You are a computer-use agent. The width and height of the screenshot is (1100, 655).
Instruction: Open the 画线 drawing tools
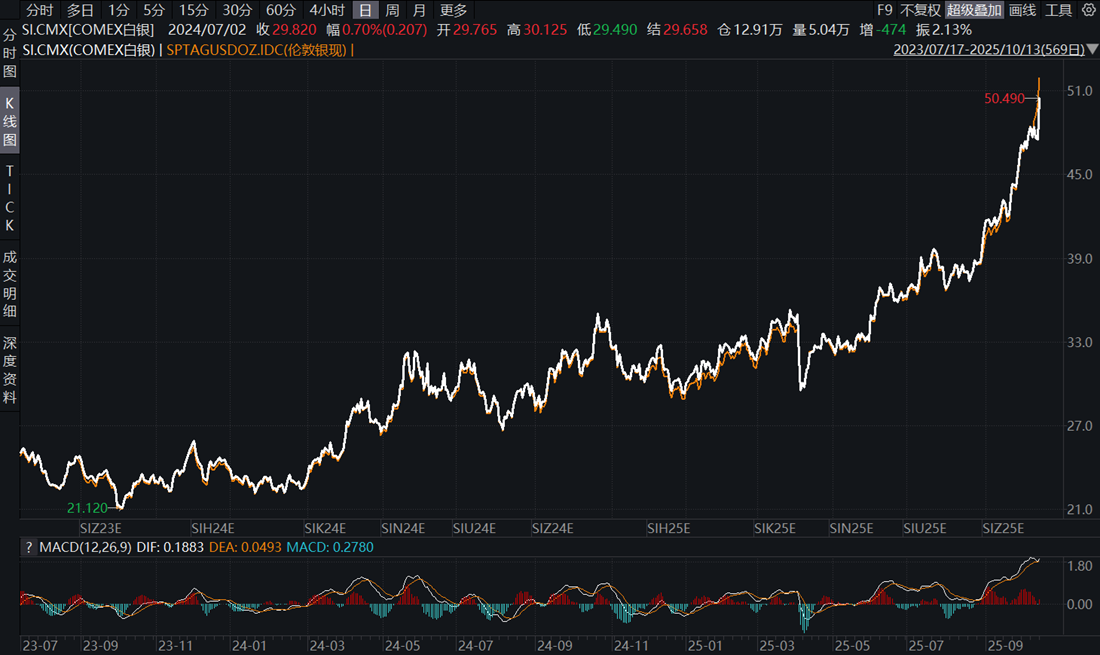[1022, 10]
